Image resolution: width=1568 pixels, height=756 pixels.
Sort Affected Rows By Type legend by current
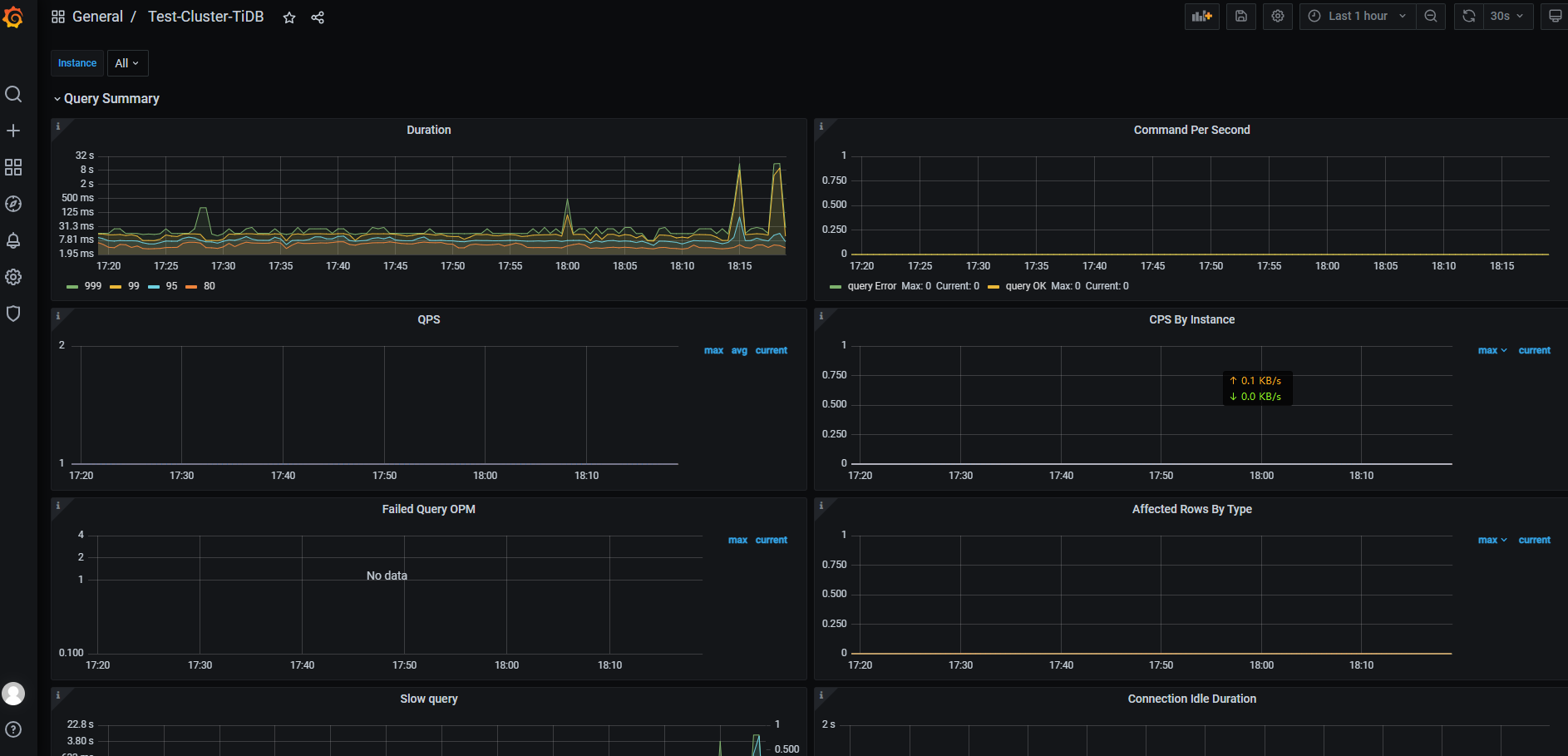click(1535, 541)
